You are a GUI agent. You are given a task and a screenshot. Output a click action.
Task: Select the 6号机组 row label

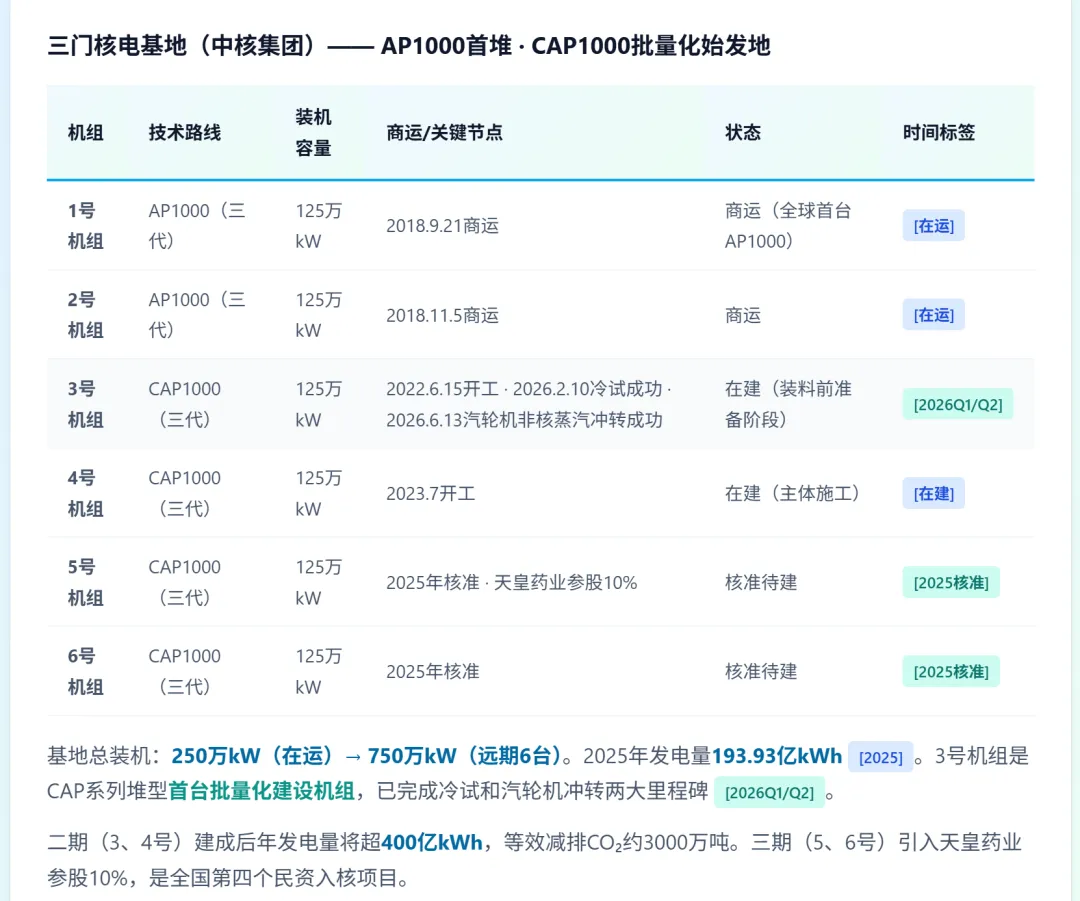(x=85, y=672)
